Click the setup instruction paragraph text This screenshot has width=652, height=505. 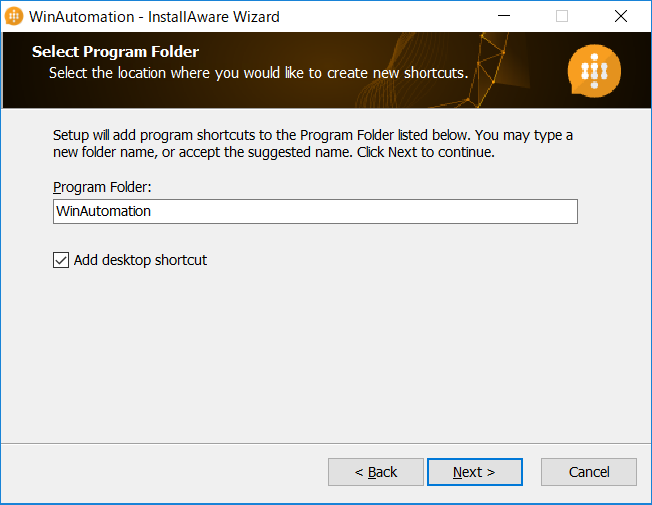[x=313, y=144]
